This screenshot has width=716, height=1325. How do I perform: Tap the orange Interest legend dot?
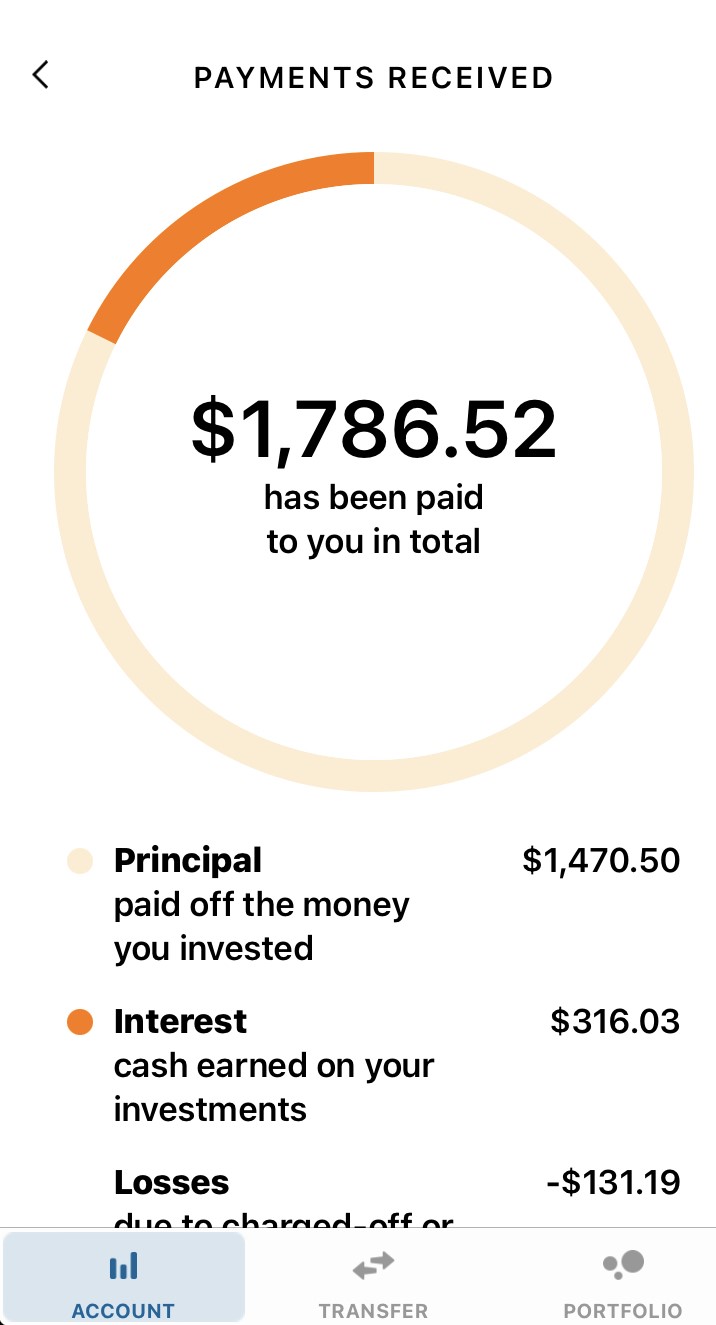(x=78, y=1021)
